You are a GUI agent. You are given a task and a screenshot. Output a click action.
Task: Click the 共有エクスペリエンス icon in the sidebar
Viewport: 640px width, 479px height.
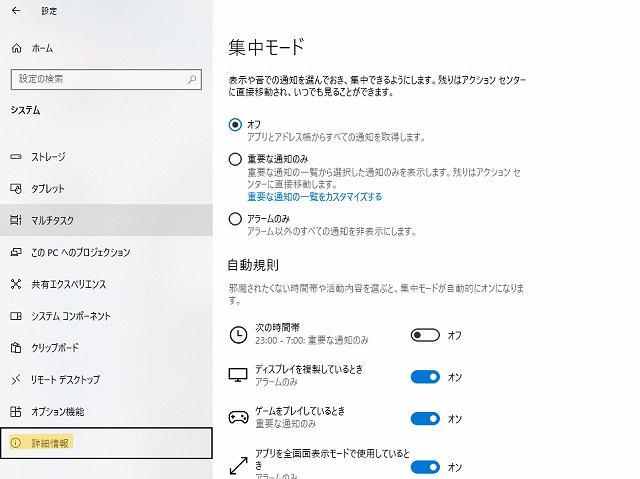(x=15, y=284)
